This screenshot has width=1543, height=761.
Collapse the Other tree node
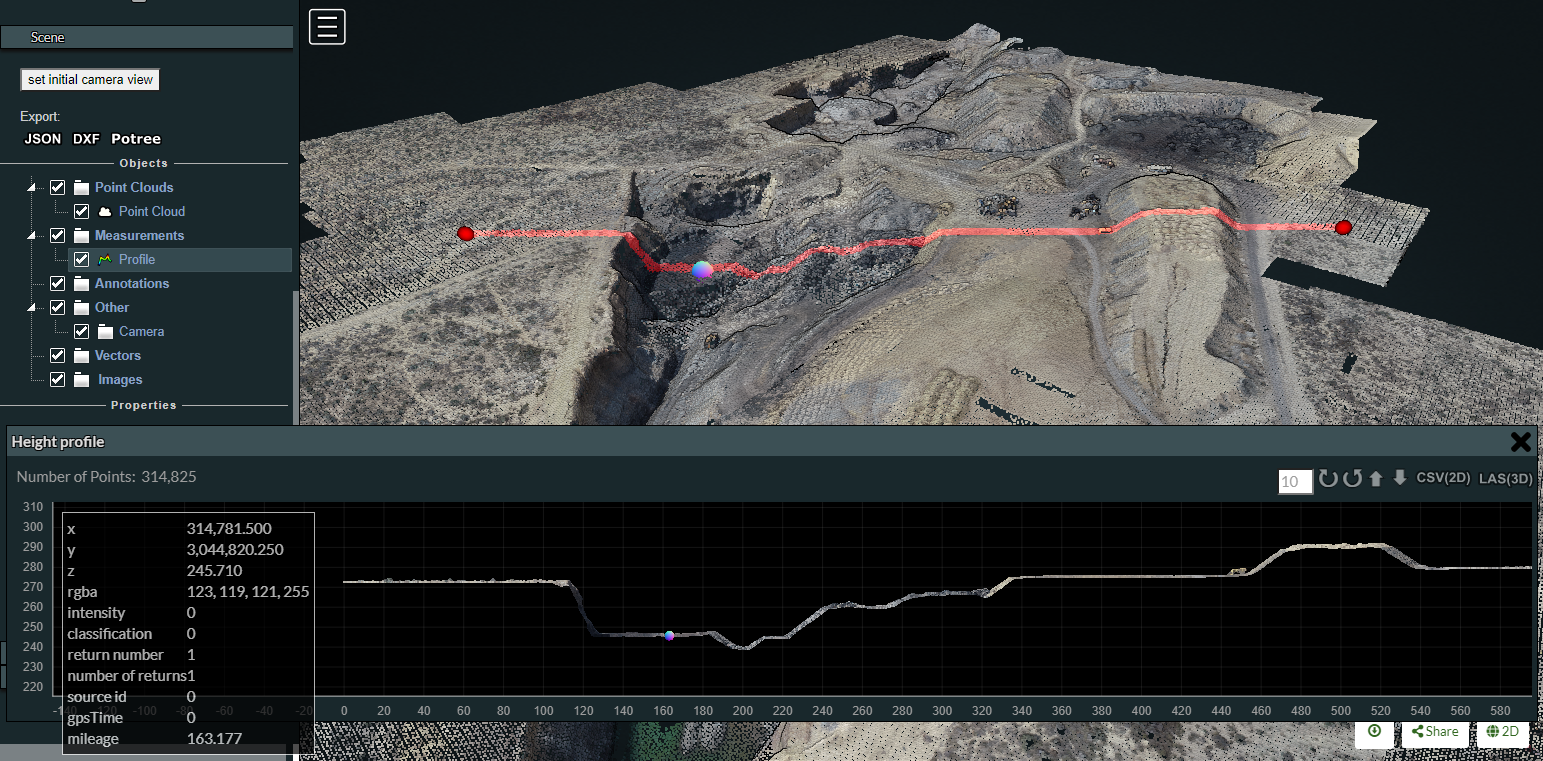pyautogui.click(x=33, y=308)
